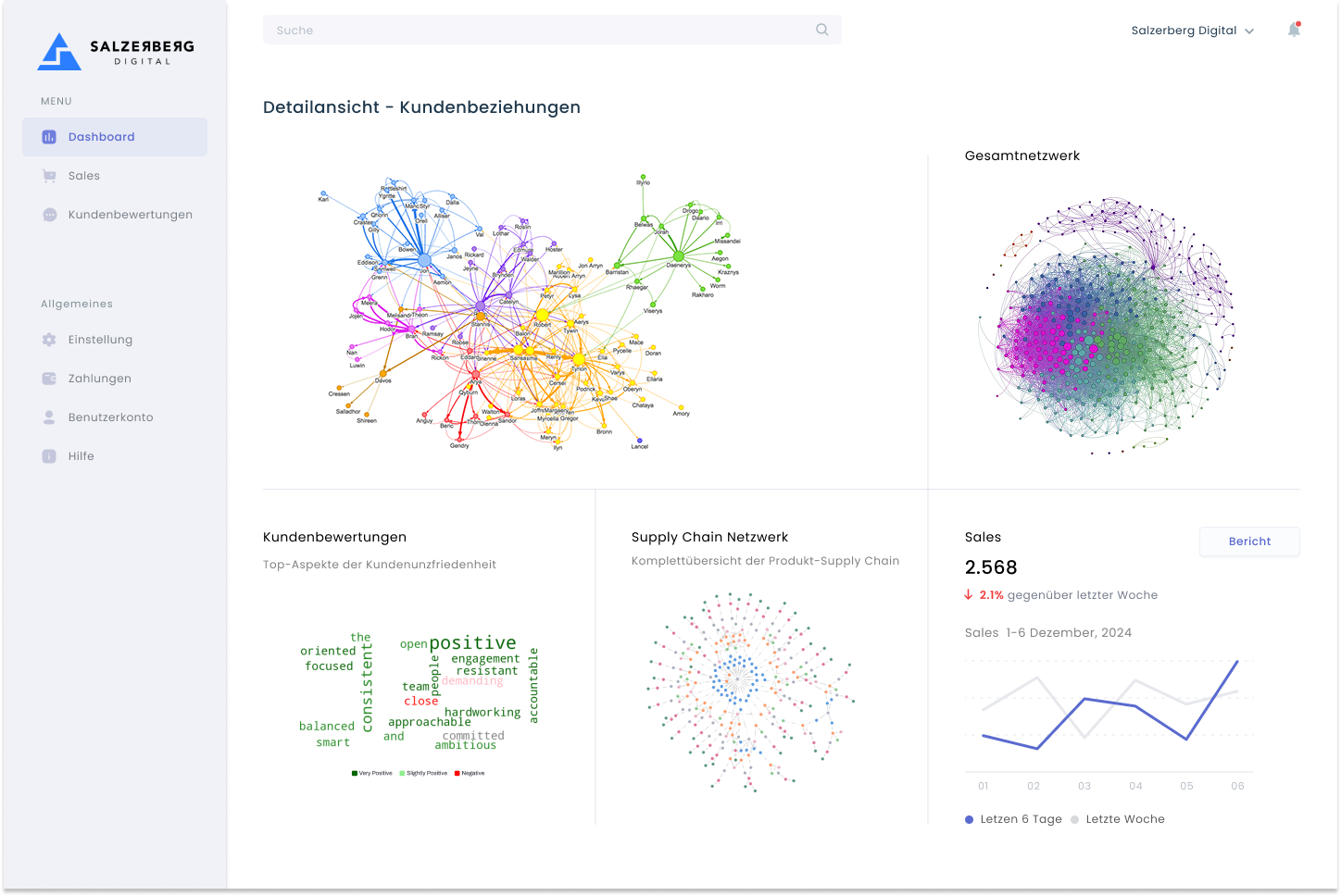Click the Zahlungen wallet icon
This screenshot has height=896, width=1341.
point(49,379)
